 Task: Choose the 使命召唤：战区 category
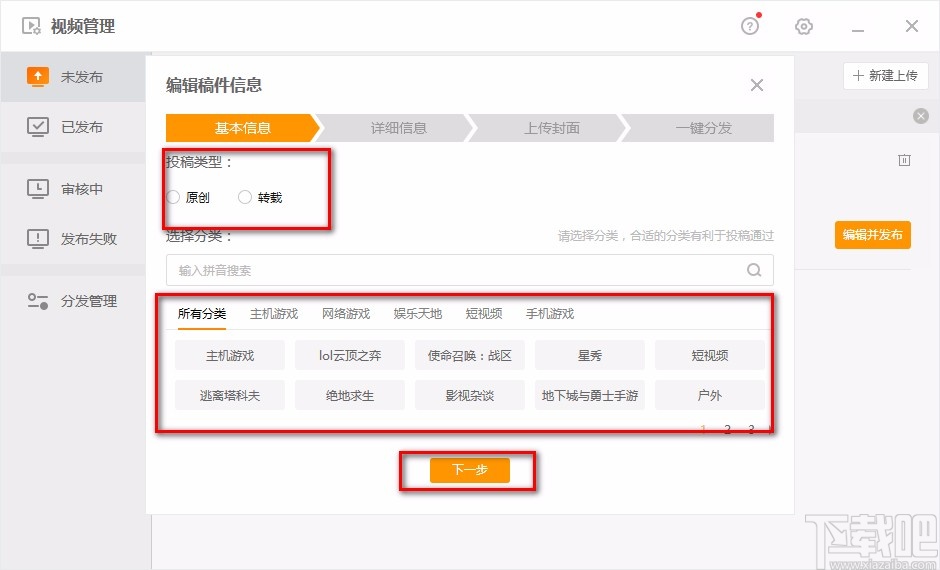coord(469,355)
